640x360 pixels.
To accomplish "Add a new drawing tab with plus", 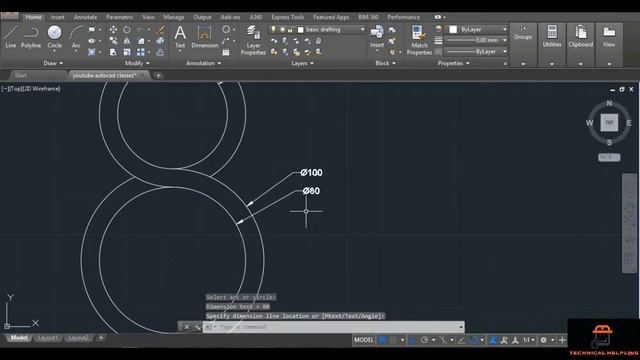I will (158, 76).
